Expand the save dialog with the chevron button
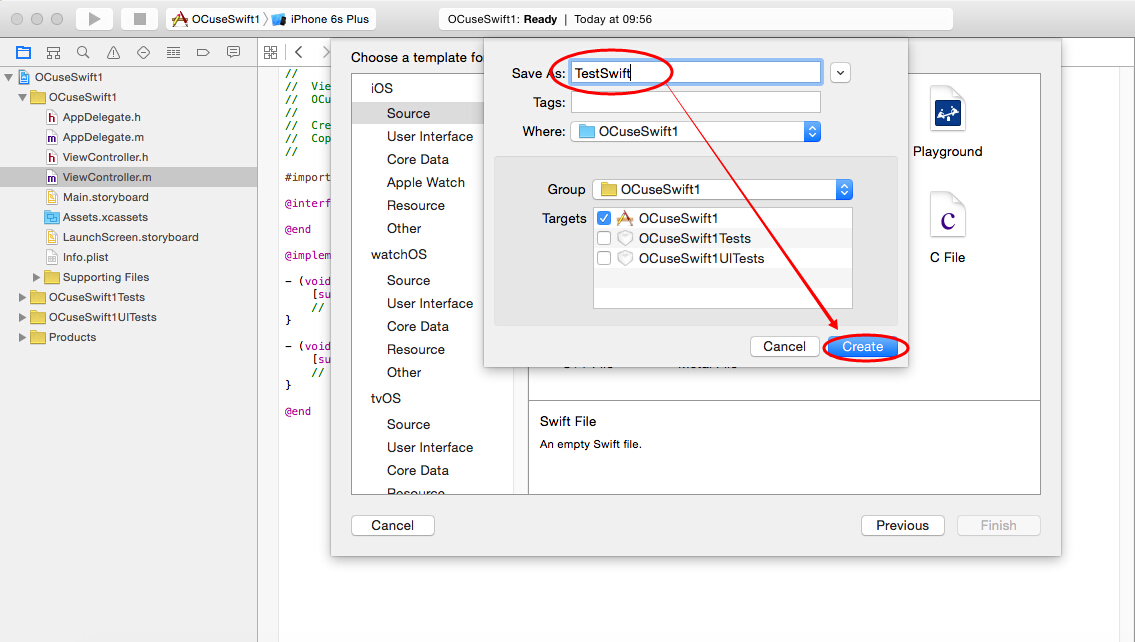1135x642 pixels. pos(840,72)
